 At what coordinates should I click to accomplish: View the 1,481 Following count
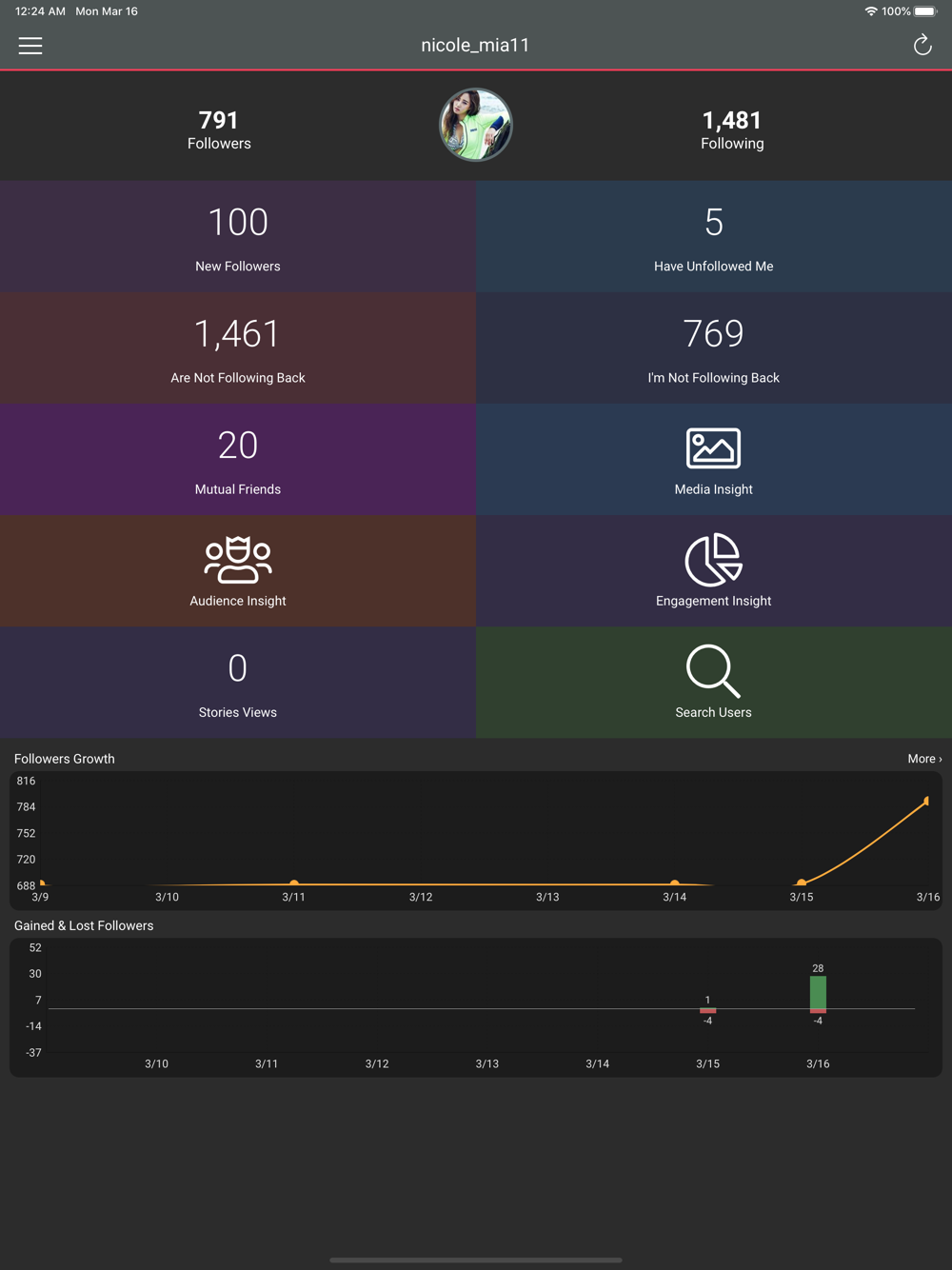coord(732,129)
